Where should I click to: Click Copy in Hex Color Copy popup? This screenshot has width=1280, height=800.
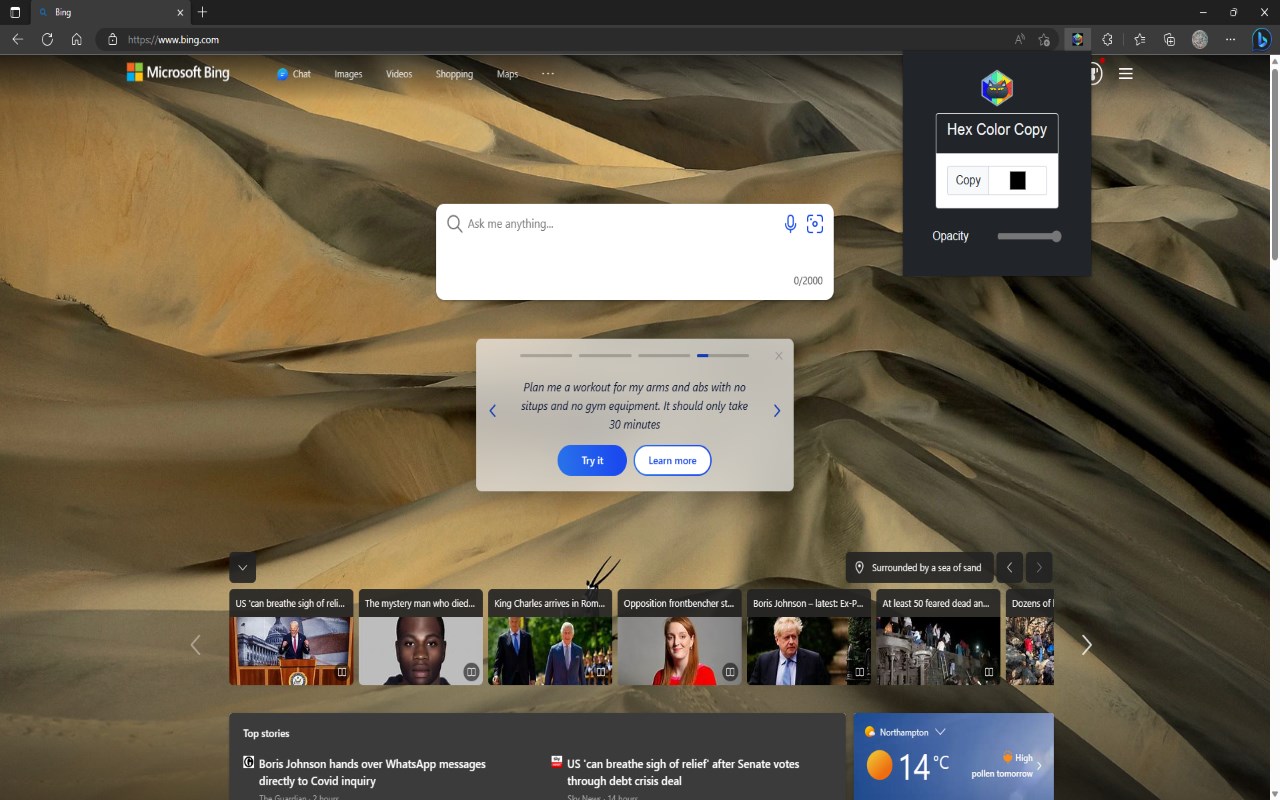[968, 180]
